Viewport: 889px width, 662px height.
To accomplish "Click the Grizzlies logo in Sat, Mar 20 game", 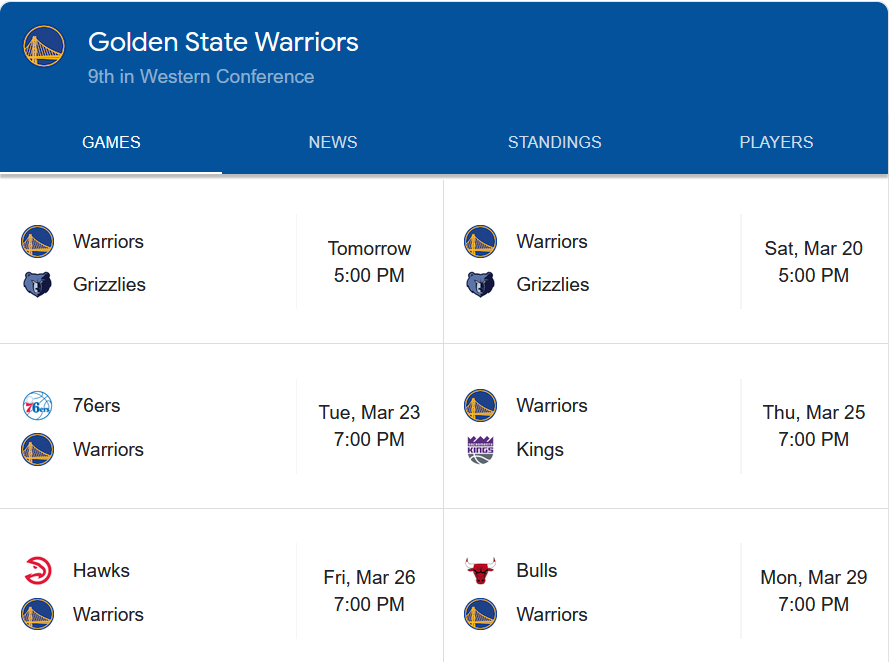I will pos(480,285).
